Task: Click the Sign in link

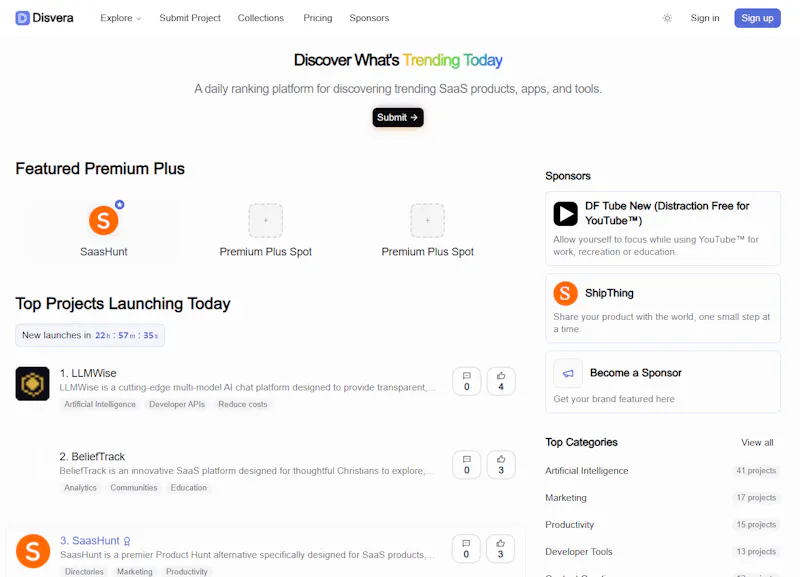Action: click(x=705, y=18)
